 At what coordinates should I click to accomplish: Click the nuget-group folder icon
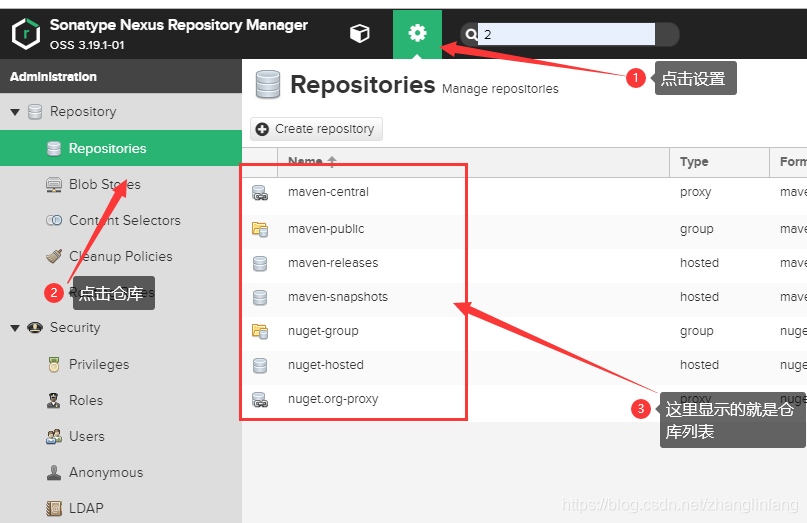[x=260, y=332]
